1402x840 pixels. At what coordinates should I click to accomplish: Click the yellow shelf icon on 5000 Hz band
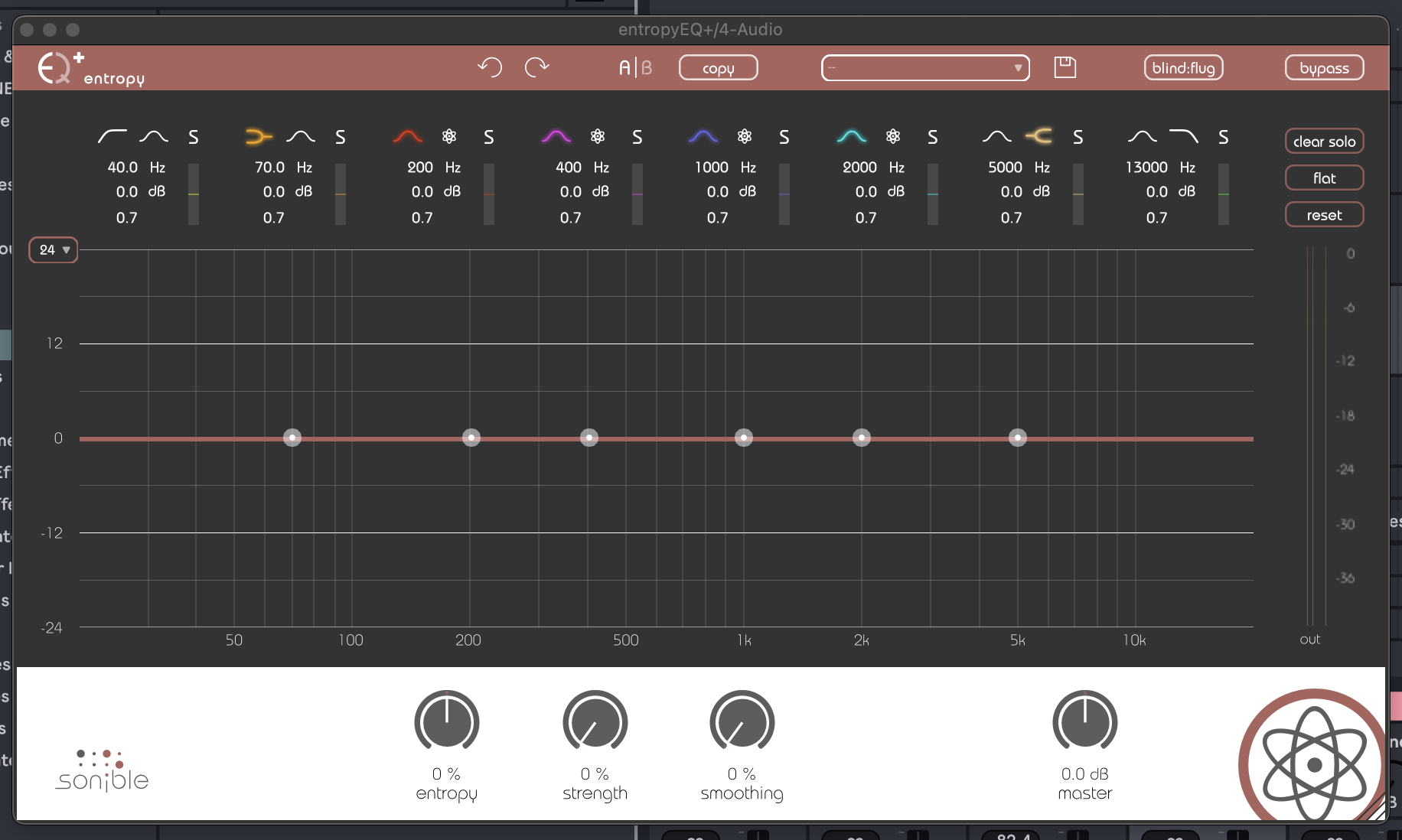[x=1038, y=137]
